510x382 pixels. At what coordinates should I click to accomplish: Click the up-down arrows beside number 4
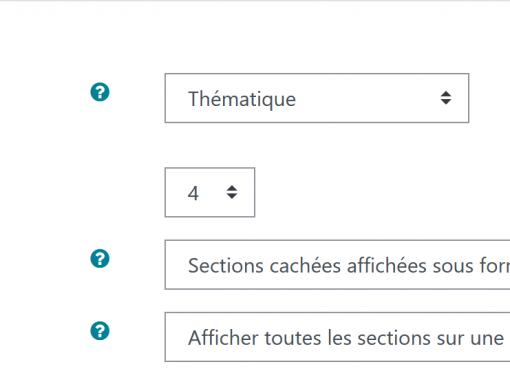[x=232, y=192]
